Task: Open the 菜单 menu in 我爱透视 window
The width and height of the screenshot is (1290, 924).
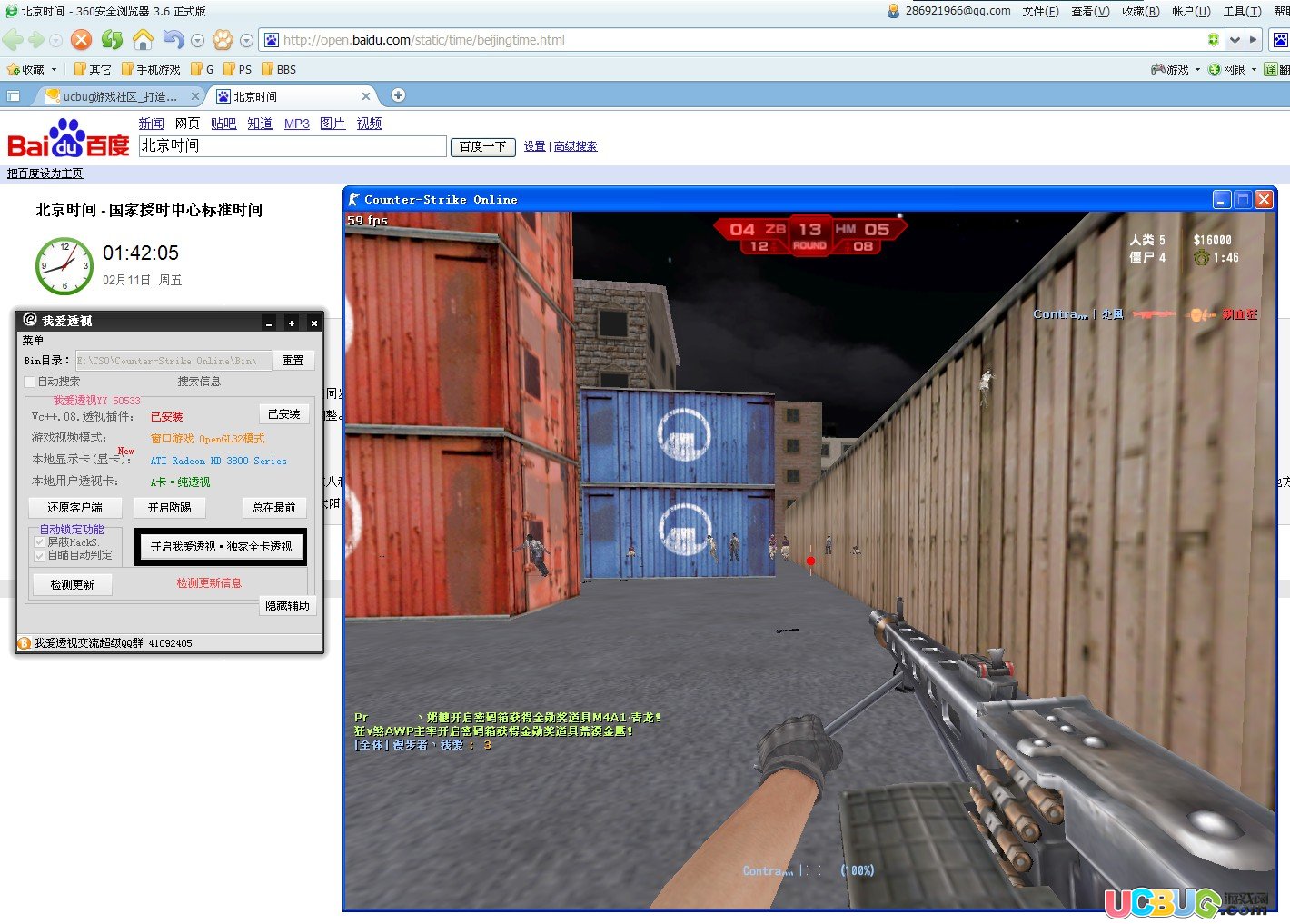Action: (34, 341)
